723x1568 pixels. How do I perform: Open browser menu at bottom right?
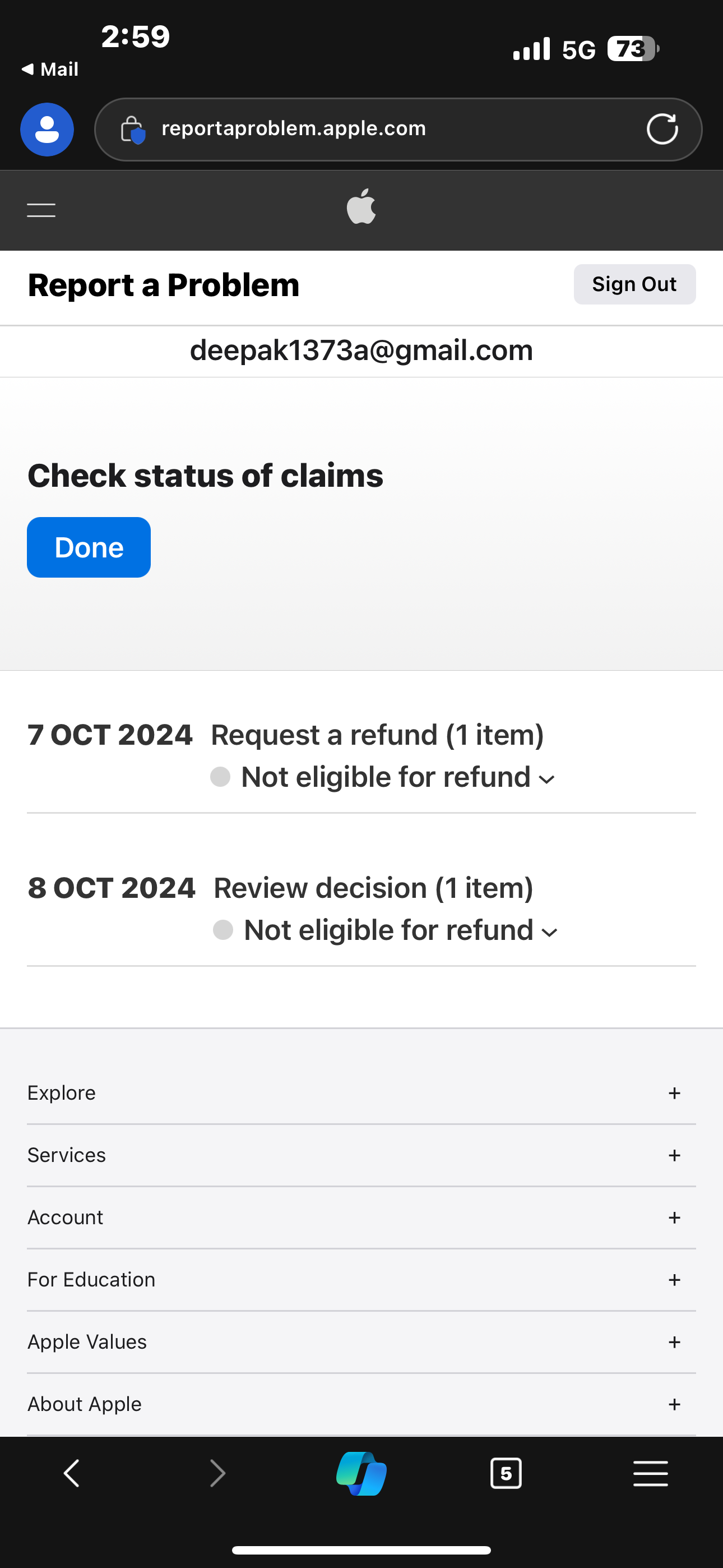pyautogui.click(x=651, y=1474)
